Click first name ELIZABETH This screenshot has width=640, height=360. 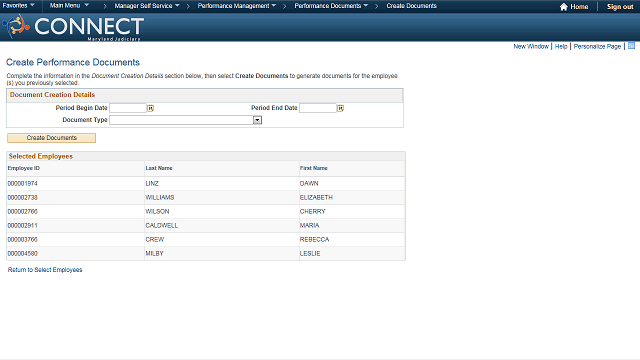pos(316,198)
